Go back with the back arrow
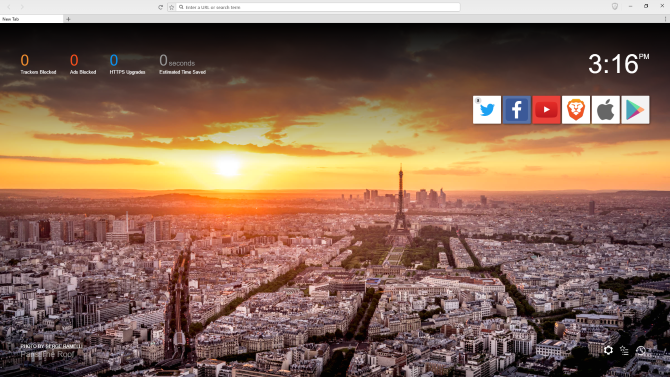The height and width of the screenshot is (377, 670). pyautogui.click(x=9, y=7)
